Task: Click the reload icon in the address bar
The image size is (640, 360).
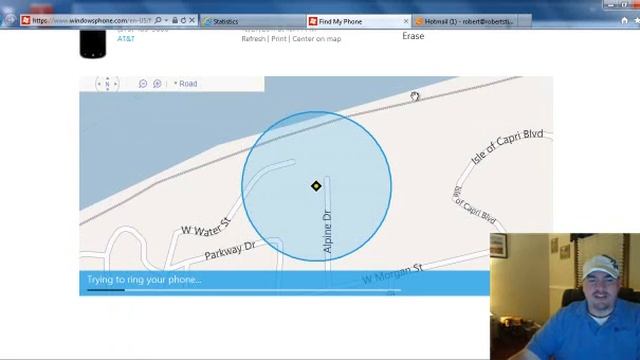Action: pos(183,20)
